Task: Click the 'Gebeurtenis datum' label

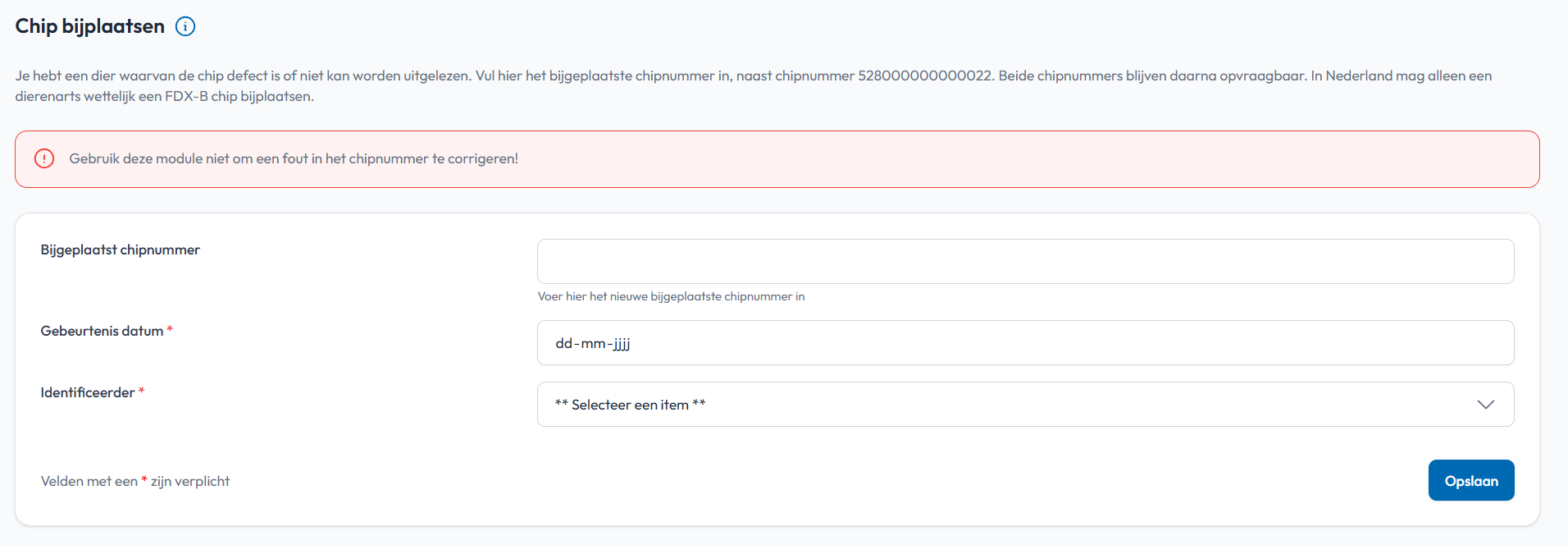Action: tap(103, 331)
